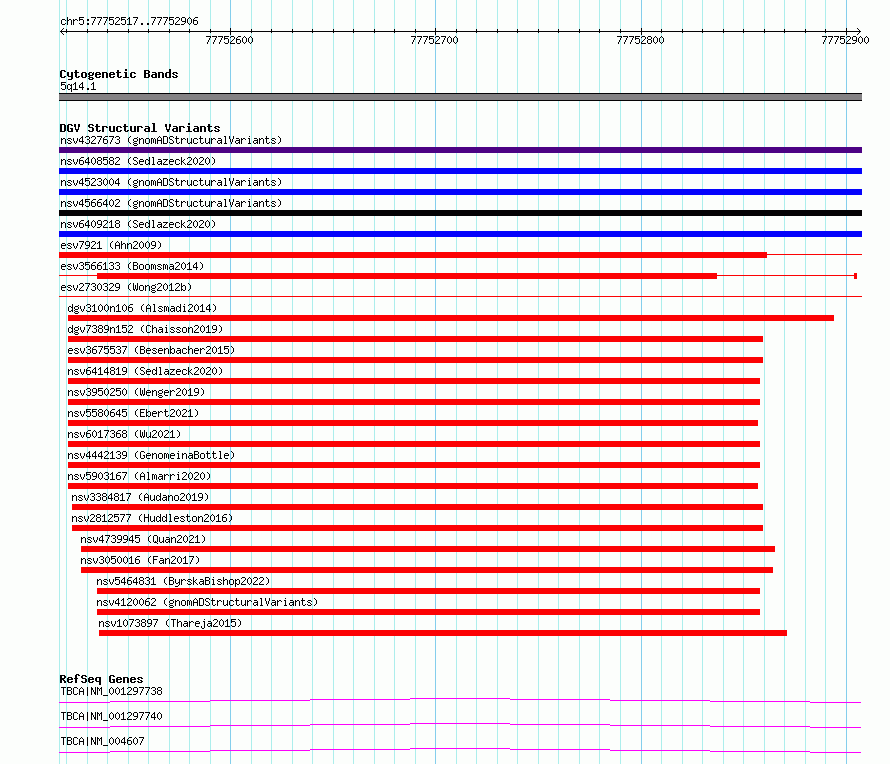Select the magenta TBCA NM_001297740 transcript line
890x764 pixels.
click(x=460, y=725)
